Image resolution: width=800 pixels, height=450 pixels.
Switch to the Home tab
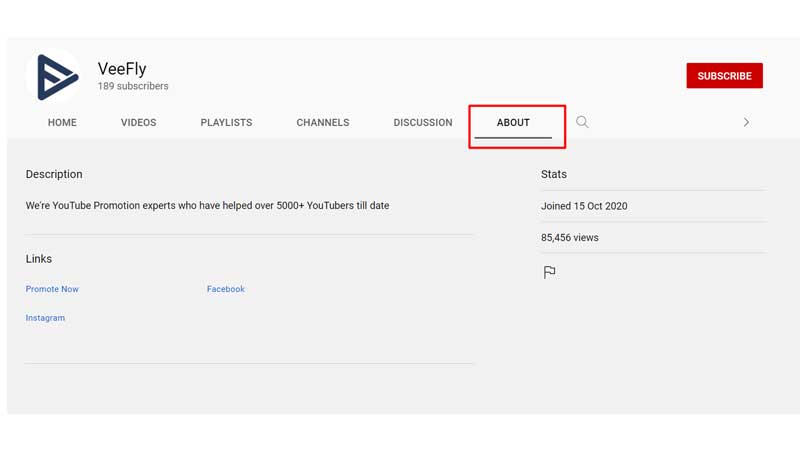pos(62,122)
